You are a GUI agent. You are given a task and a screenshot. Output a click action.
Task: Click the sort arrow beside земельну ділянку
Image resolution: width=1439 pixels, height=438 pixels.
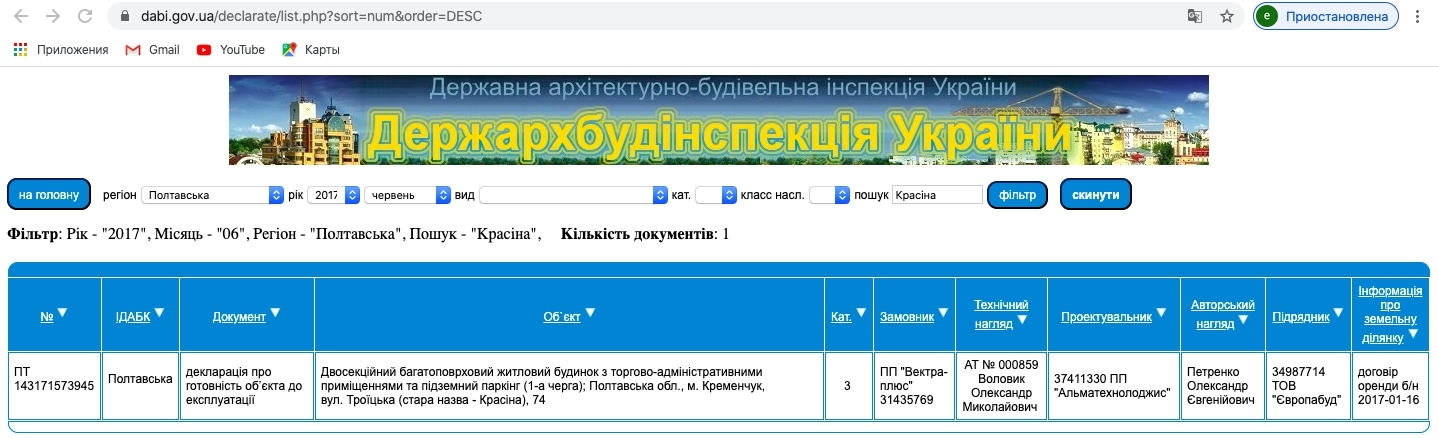pyautogui.click(x=1414, y=335)
